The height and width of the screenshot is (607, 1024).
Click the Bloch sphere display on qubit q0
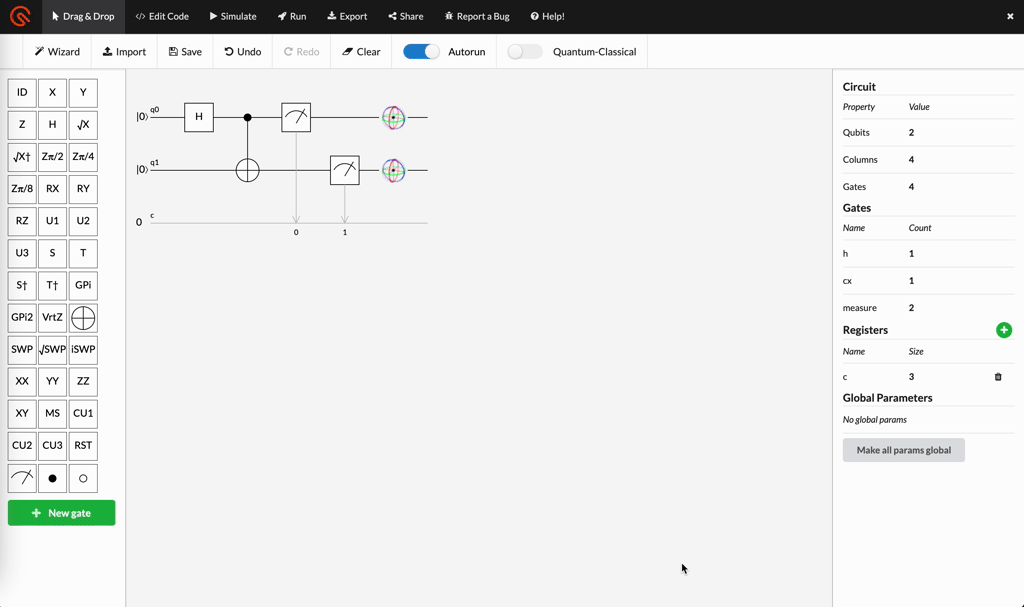point(394,117)
